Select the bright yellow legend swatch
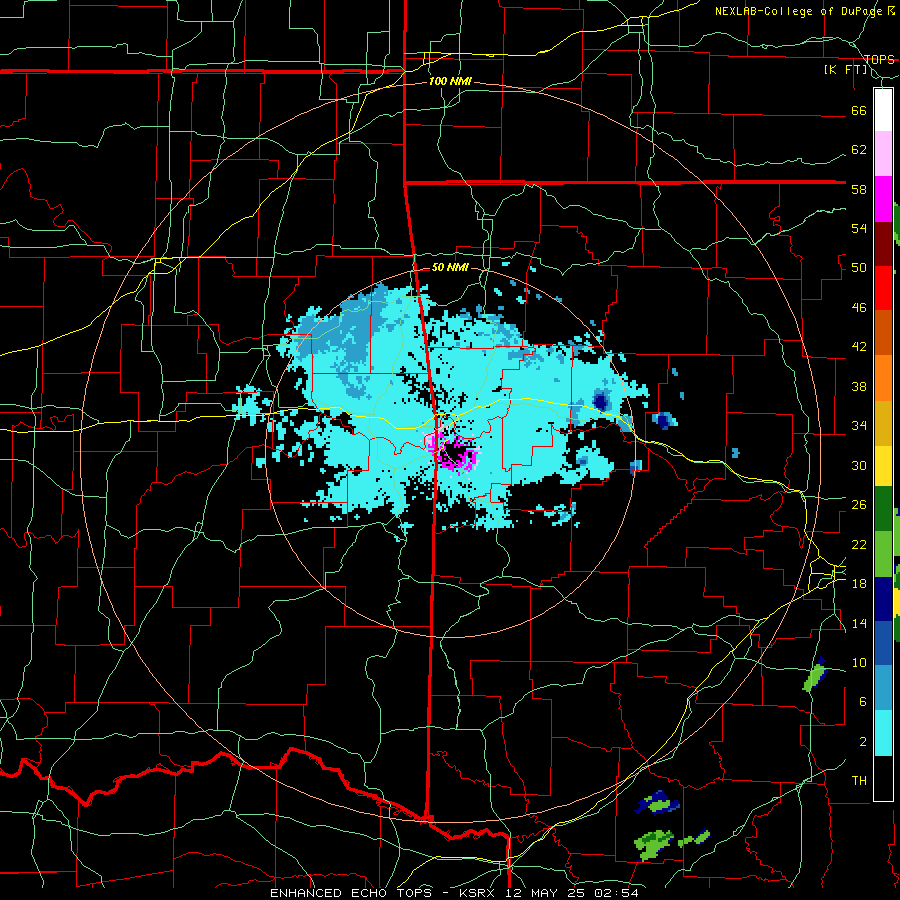The height and width of the screenshot is (900, 900). point(883,466)
